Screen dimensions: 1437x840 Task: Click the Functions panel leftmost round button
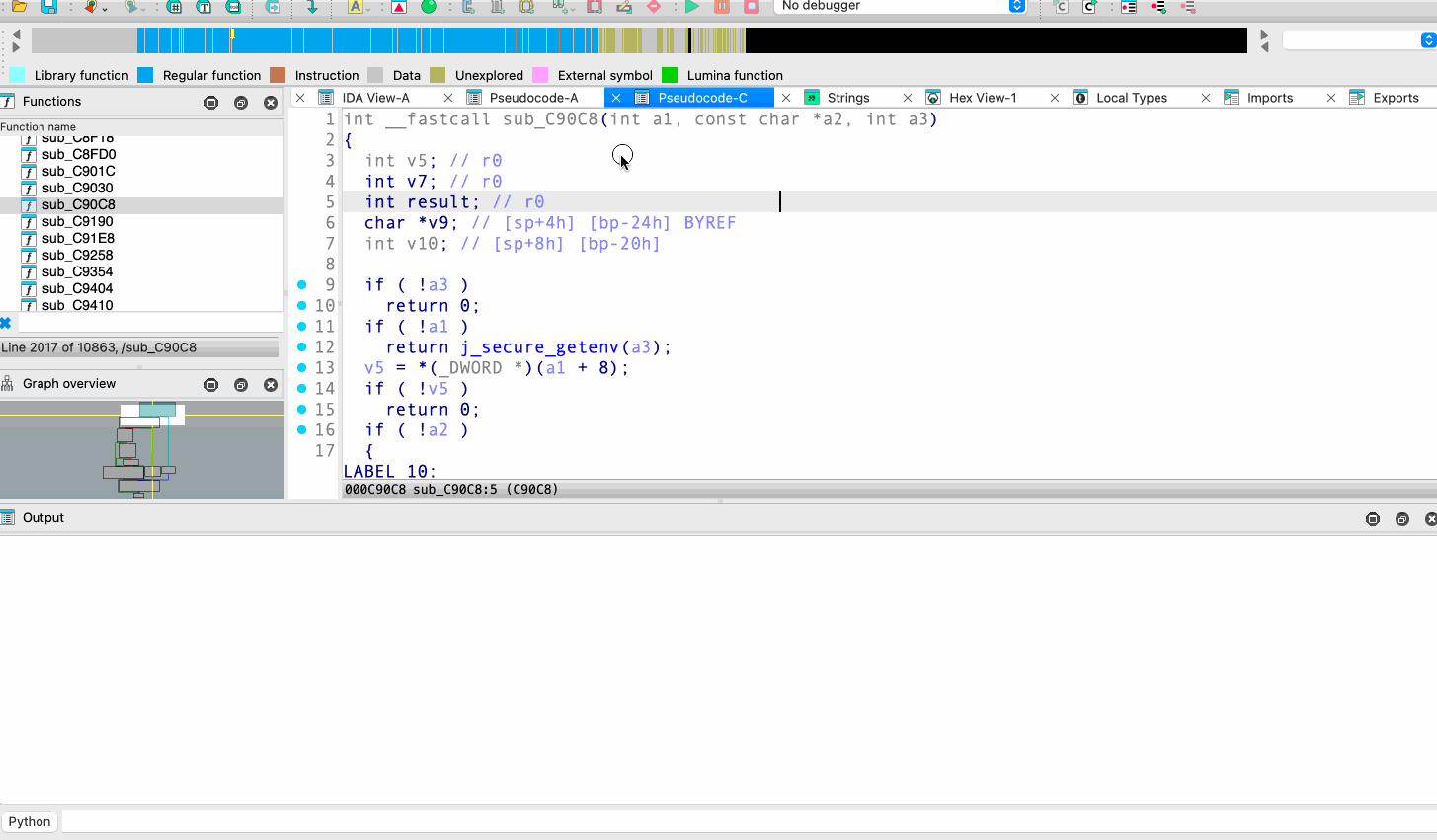210,102
